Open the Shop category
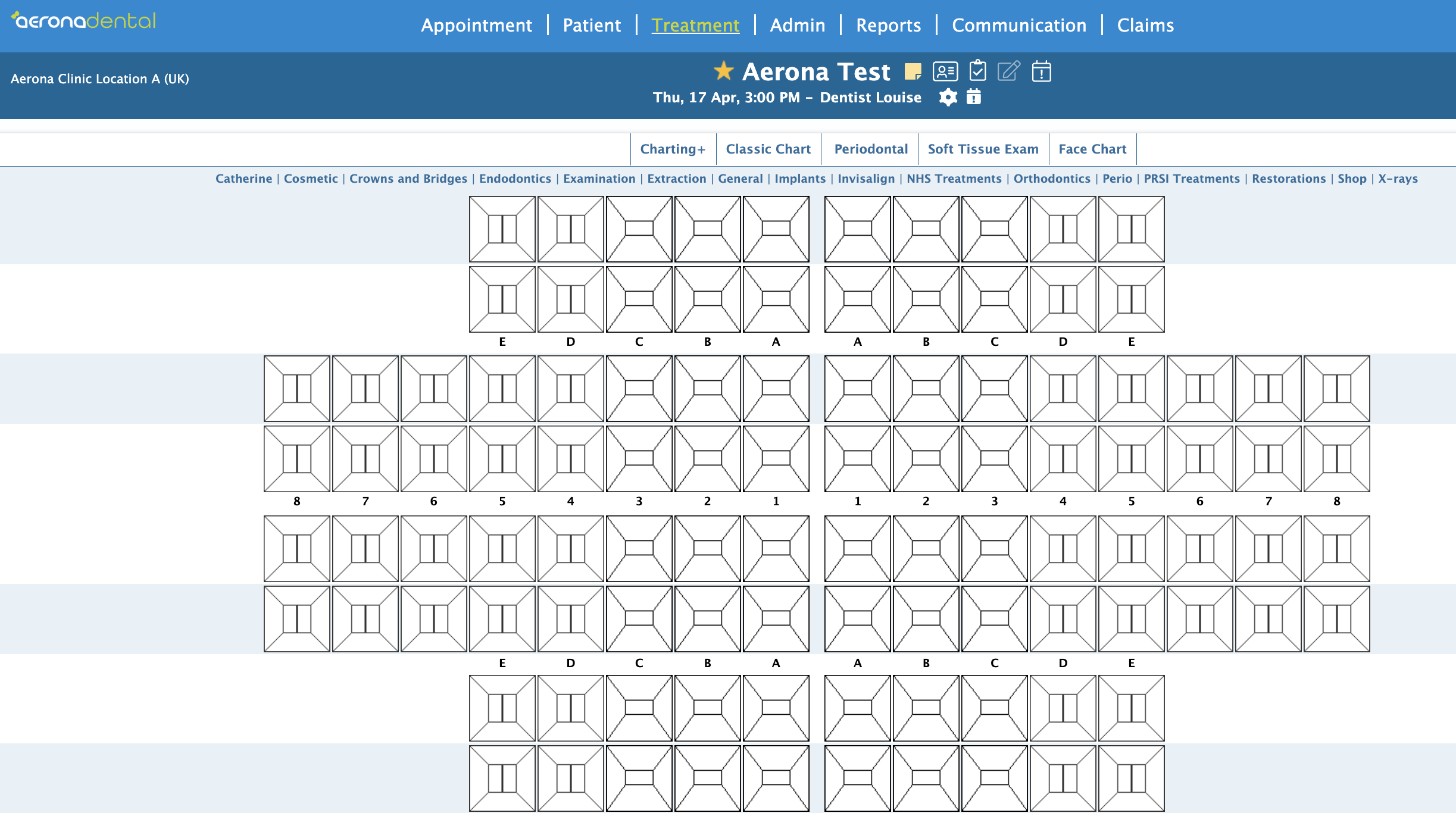This screenshot has height=813, width=1456. (1352, 179)
